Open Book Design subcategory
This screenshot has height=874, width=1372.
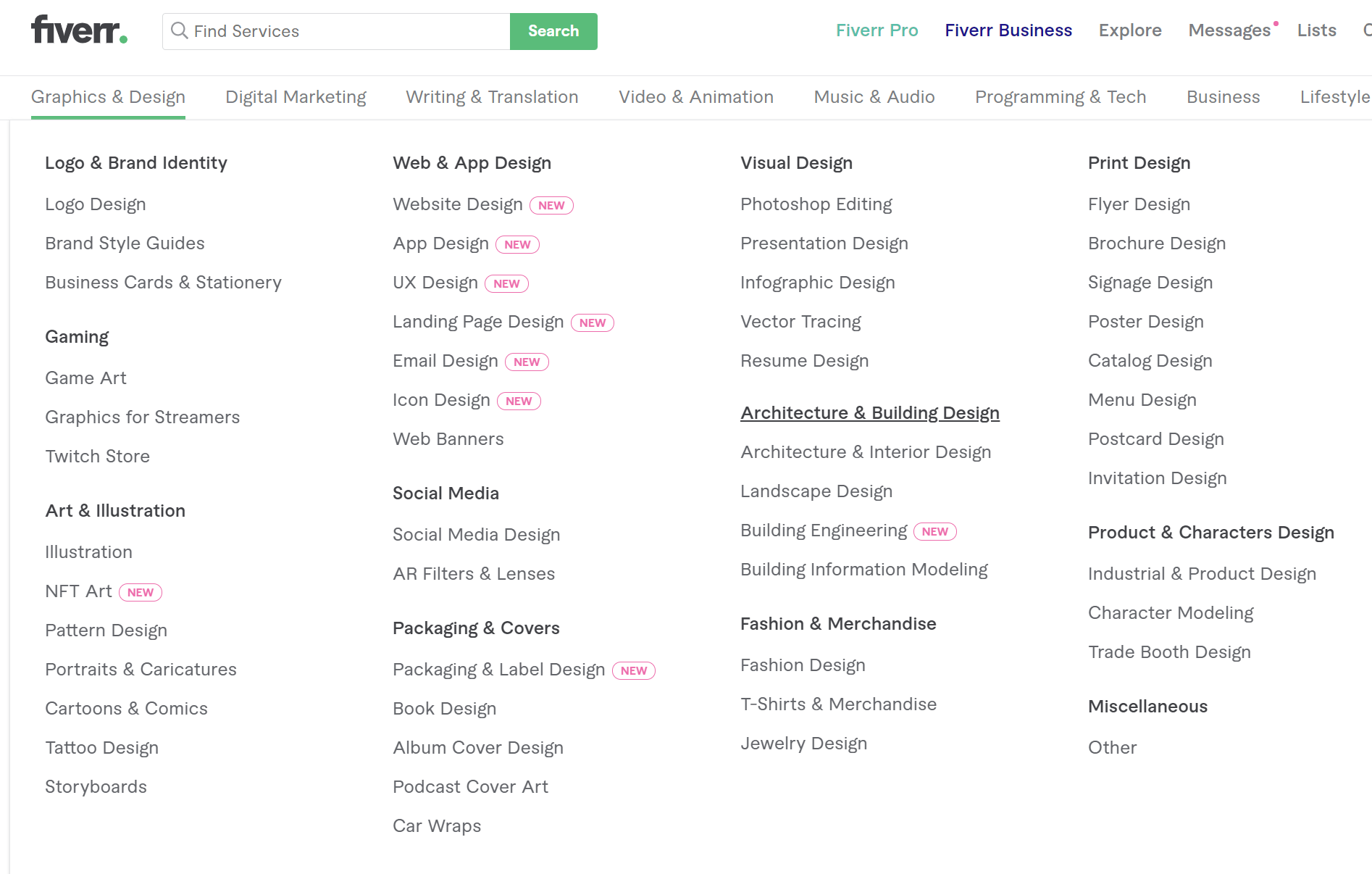tap(445, 709)
